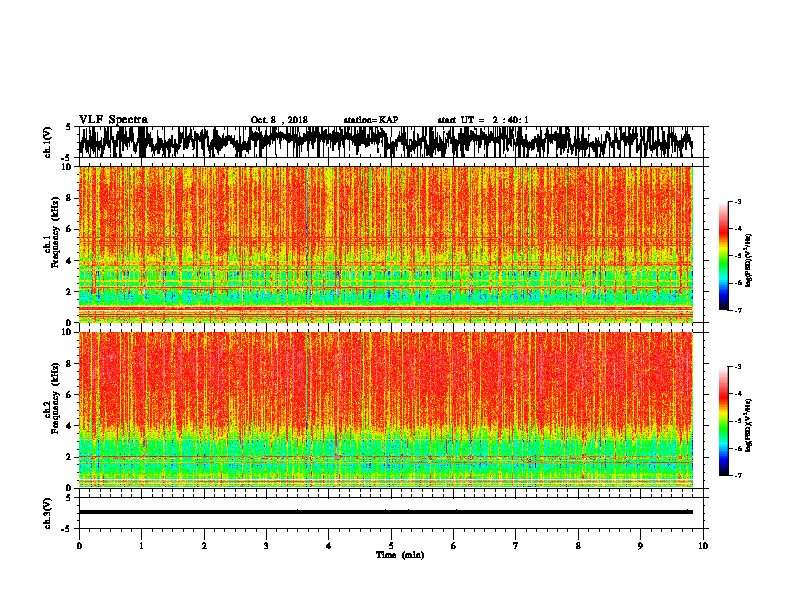
Task: Click the log(PSD) label beside ch.2 colorbar
Action: click(x=748, y=425)
